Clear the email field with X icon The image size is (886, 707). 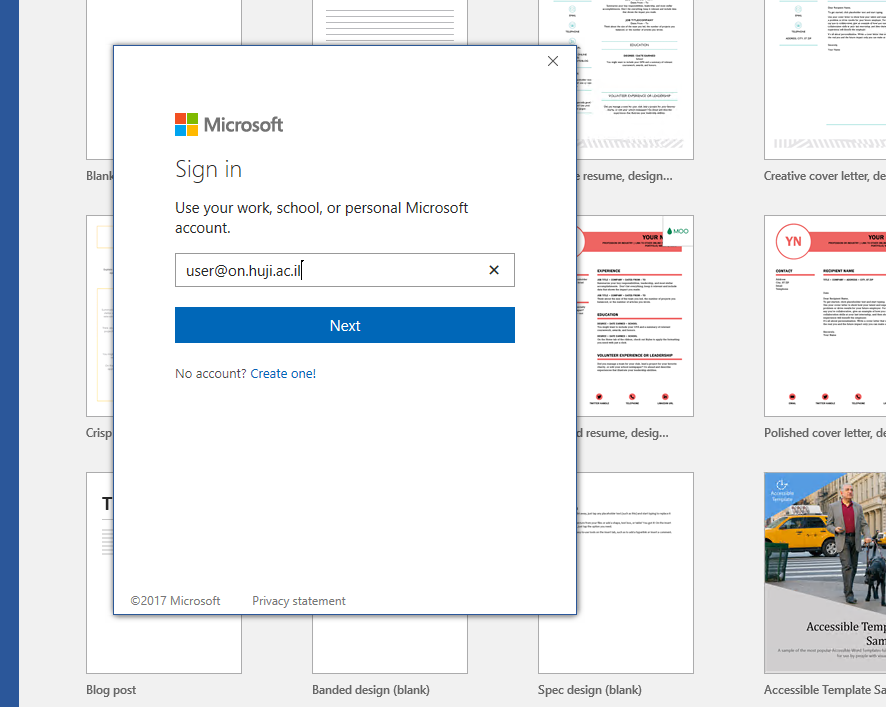(x=494, y=270)
